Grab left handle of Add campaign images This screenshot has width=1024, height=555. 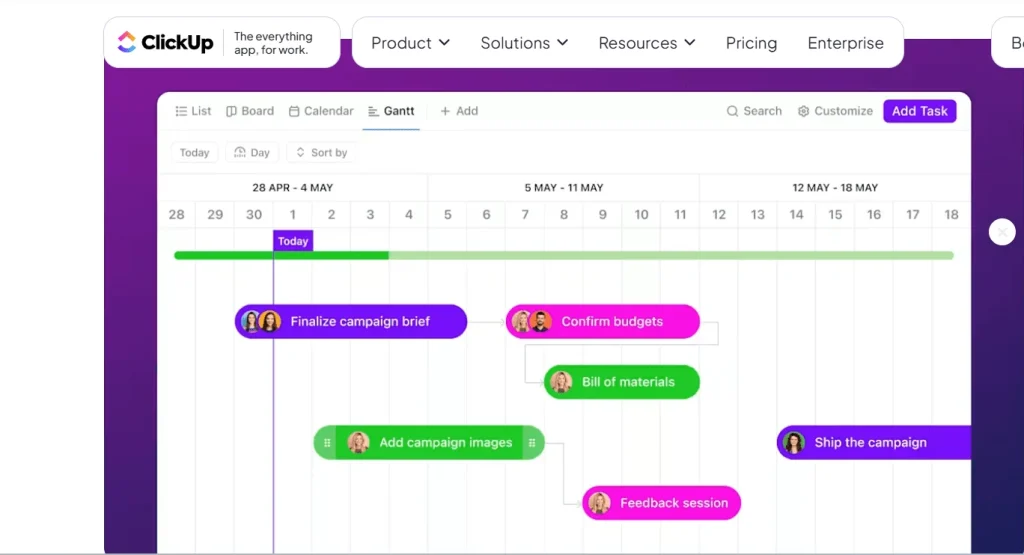[327, 443]
